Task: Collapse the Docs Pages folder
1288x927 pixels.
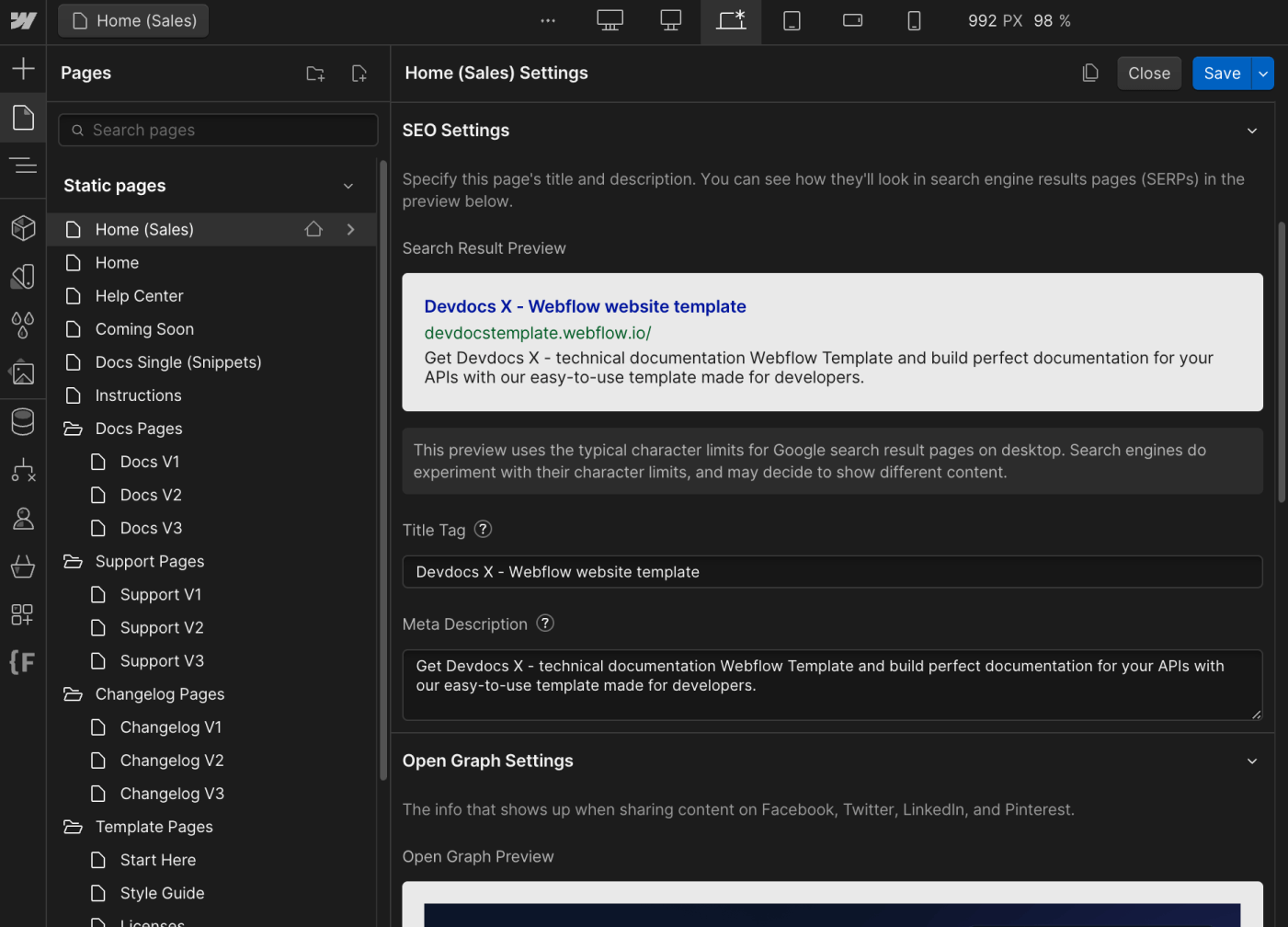Action: pyautogui.click(x=73, y=429)
